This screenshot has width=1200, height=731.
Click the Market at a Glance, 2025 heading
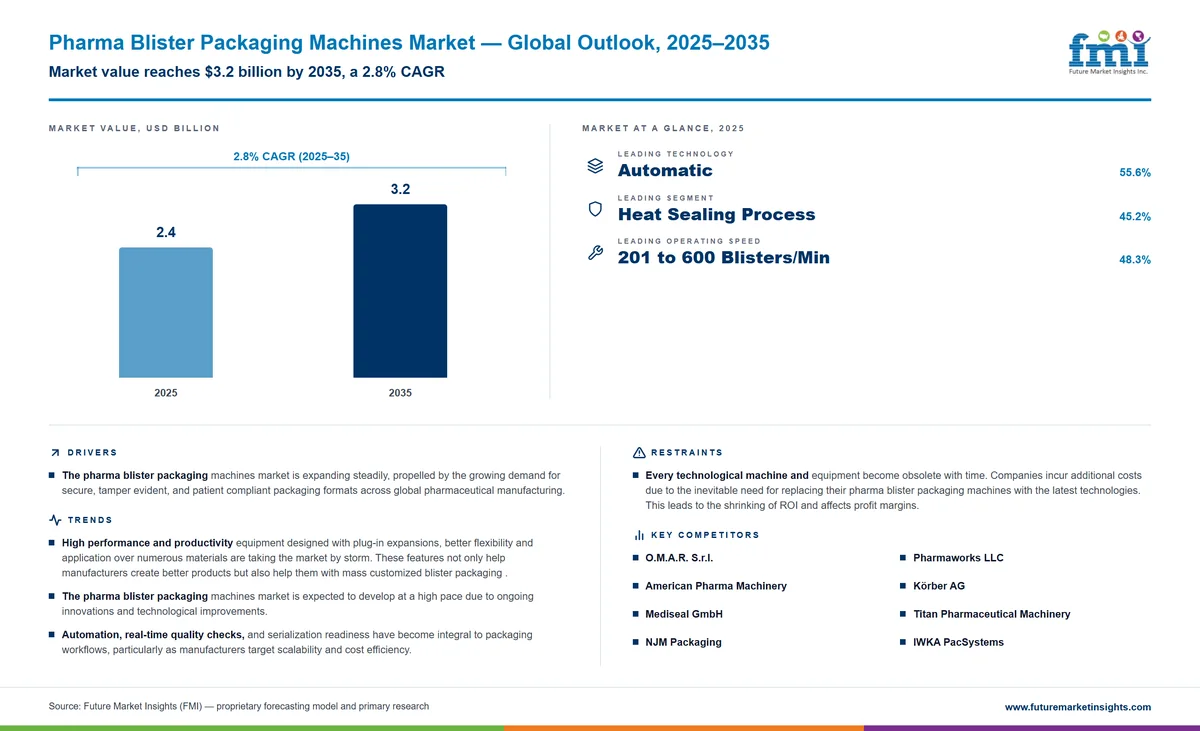663,128
